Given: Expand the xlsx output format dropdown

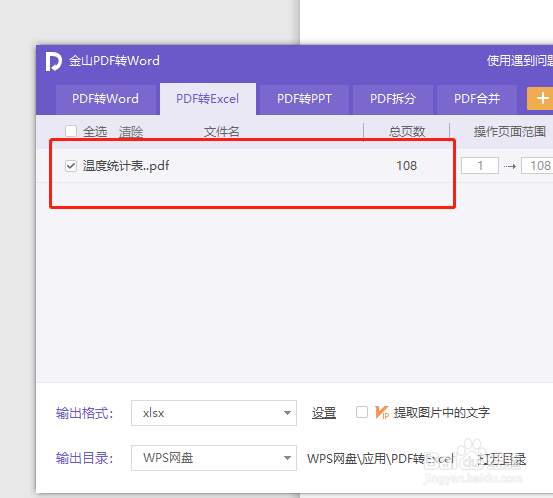Looking at the screenshot, I should [214, 413].
